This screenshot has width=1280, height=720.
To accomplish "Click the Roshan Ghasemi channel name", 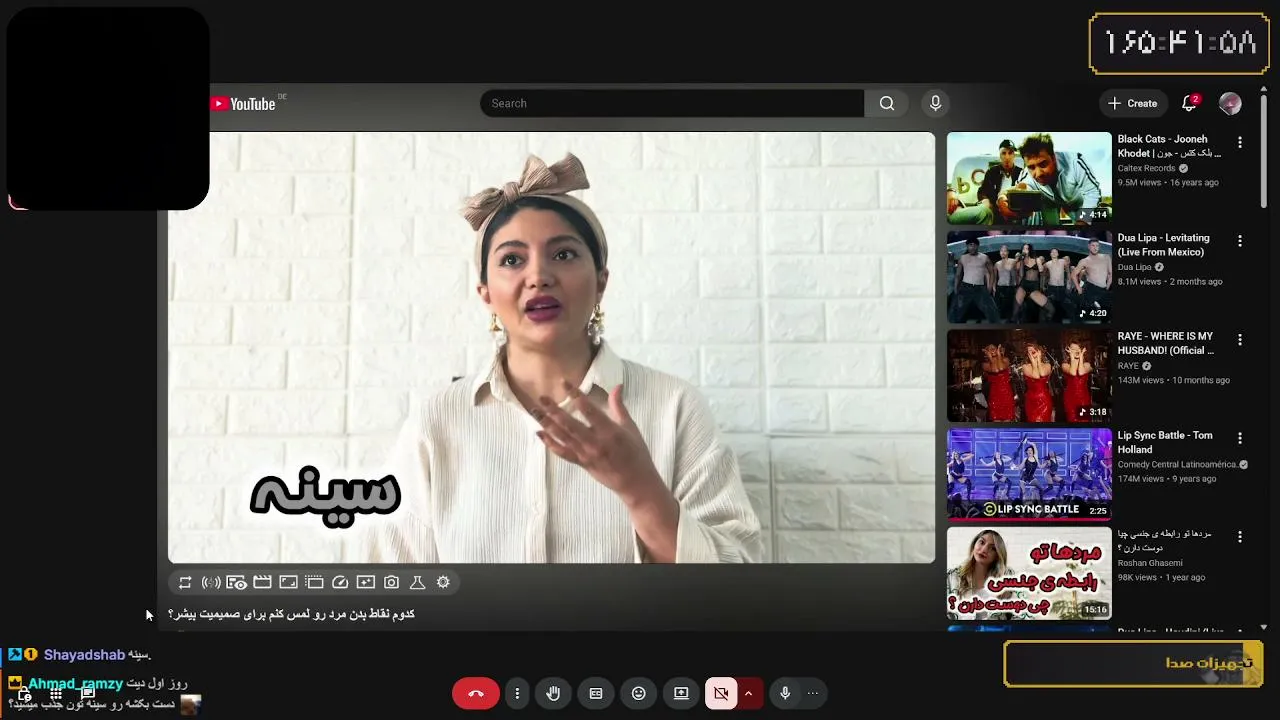I will (1150, 563).
